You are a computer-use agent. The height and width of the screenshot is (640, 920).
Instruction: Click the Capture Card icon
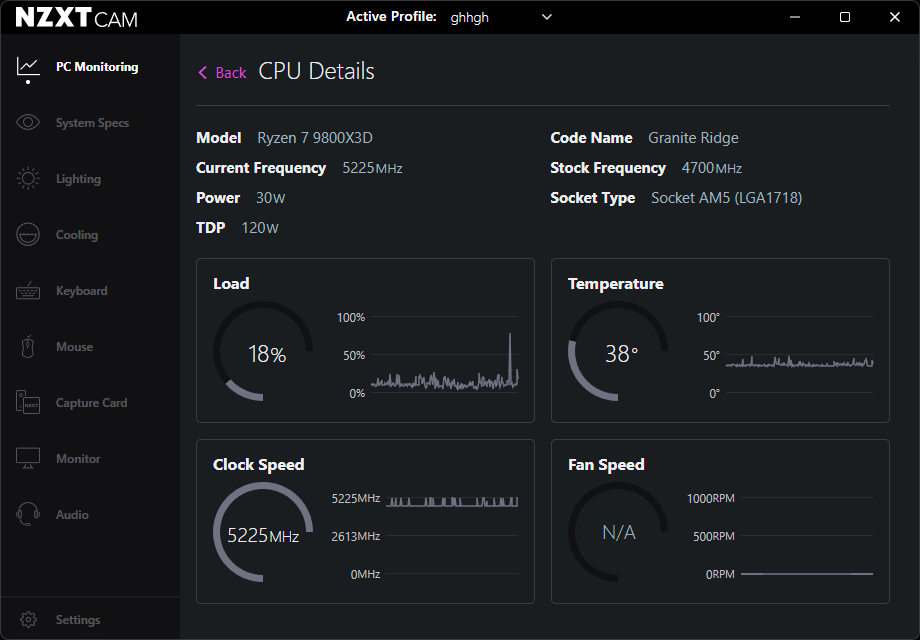point(28,402)
